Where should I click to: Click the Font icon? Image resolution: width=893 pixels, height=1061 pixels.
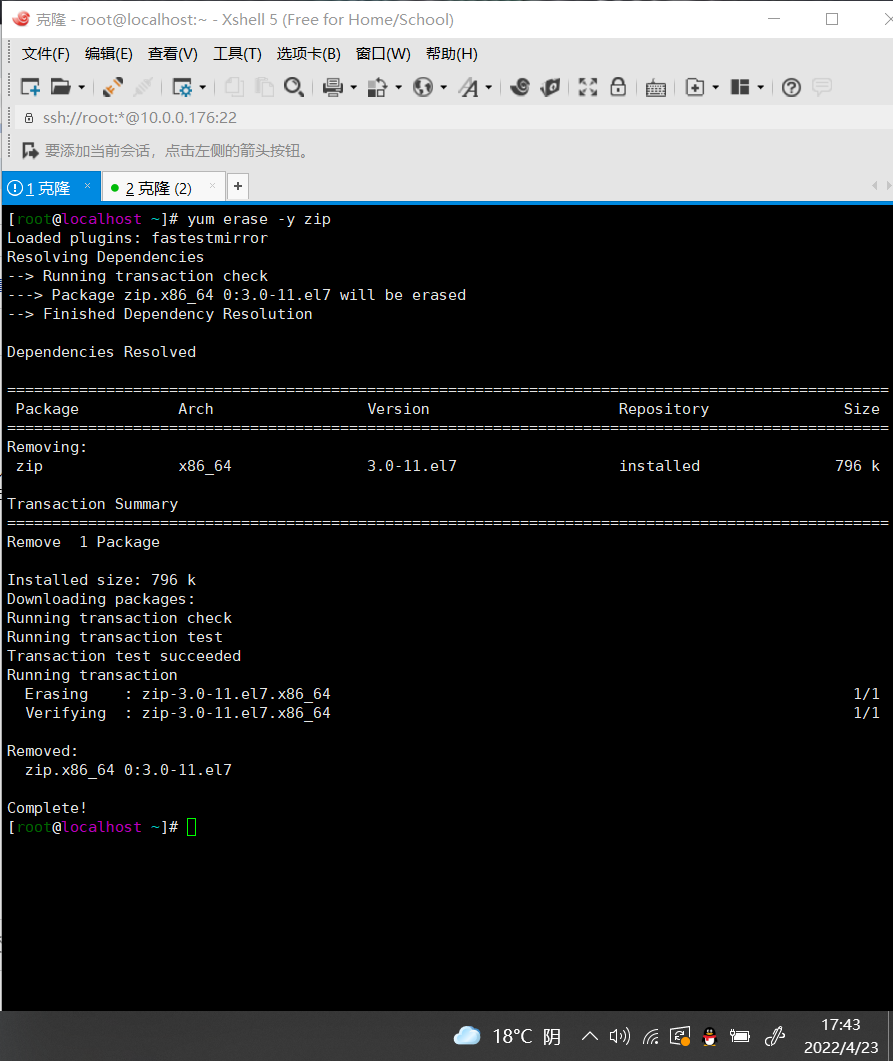click(x=468, y=87)
